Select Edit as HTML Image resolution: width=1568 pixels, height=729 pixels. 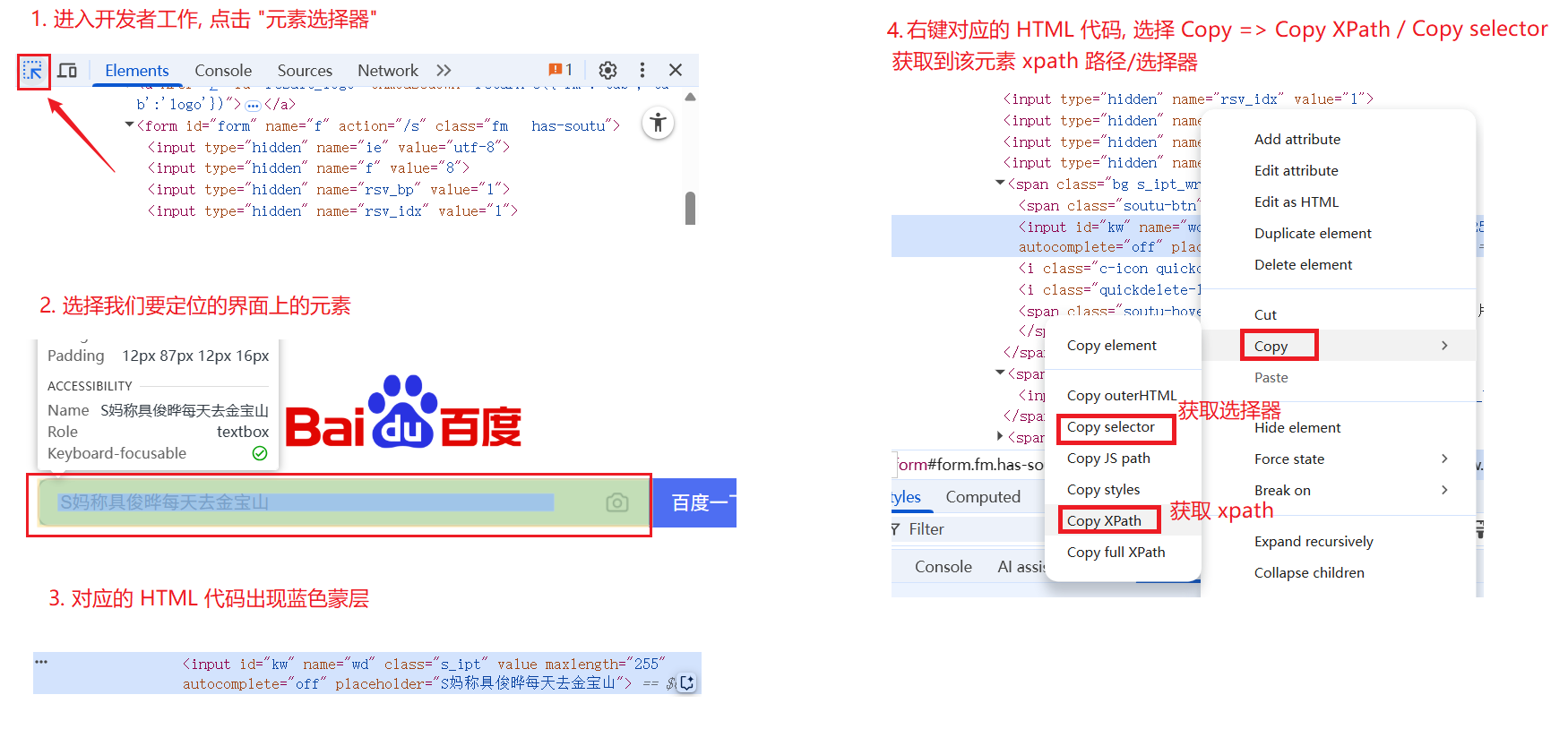point(1296,202)
